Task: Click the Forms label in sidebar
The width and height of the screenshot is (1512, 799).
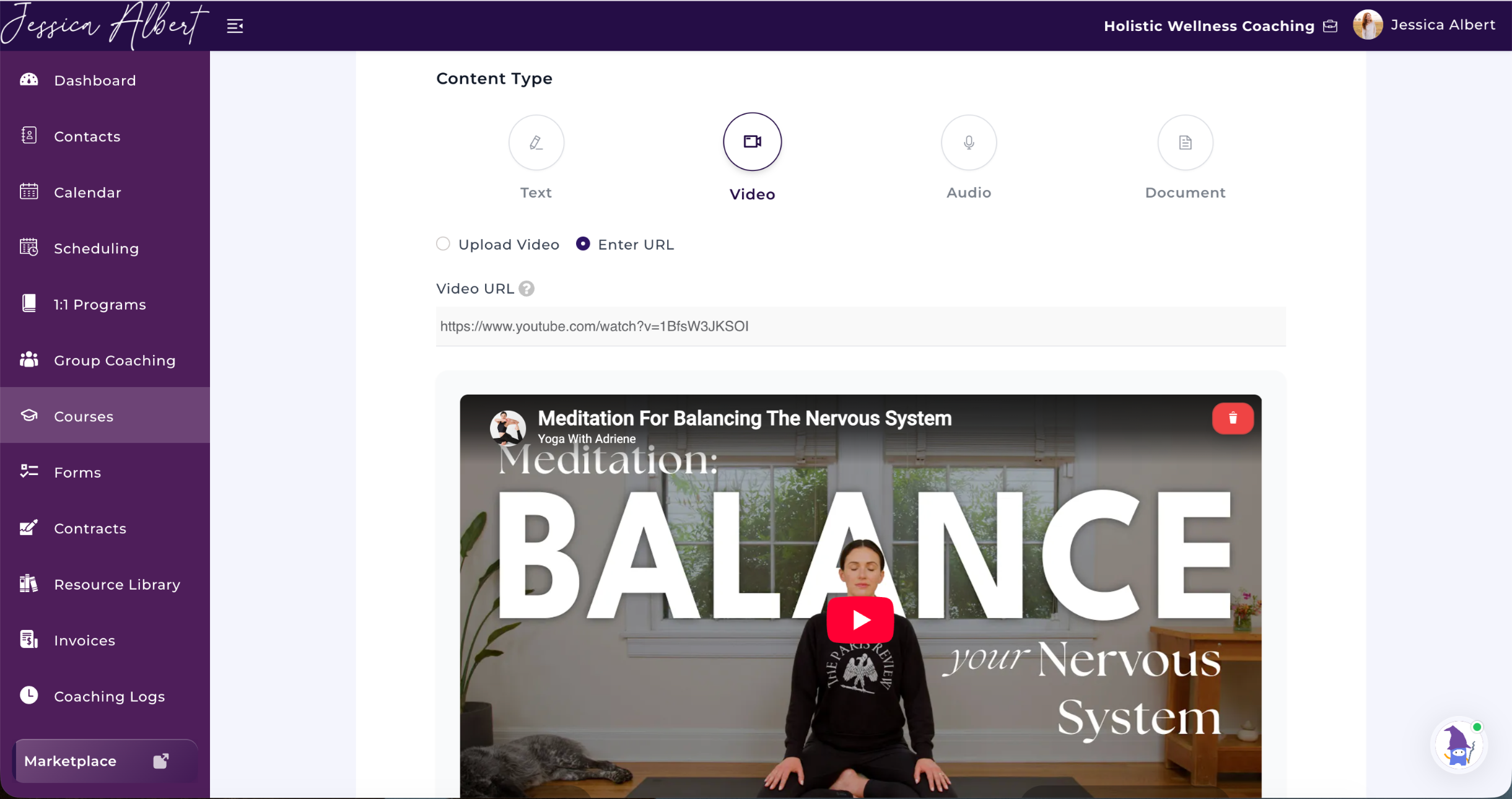Action: [x=77, y=473]
